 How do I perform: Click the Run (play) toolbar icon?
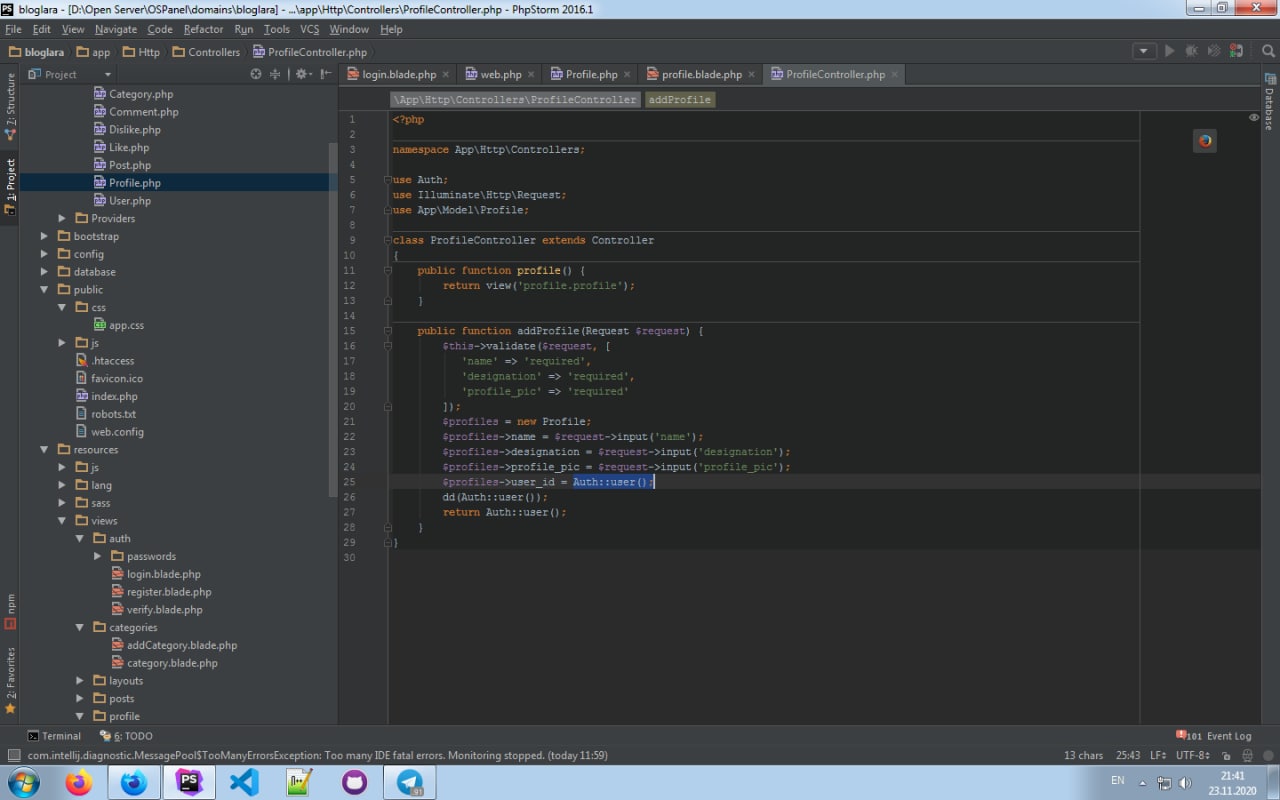(1169, 51)
